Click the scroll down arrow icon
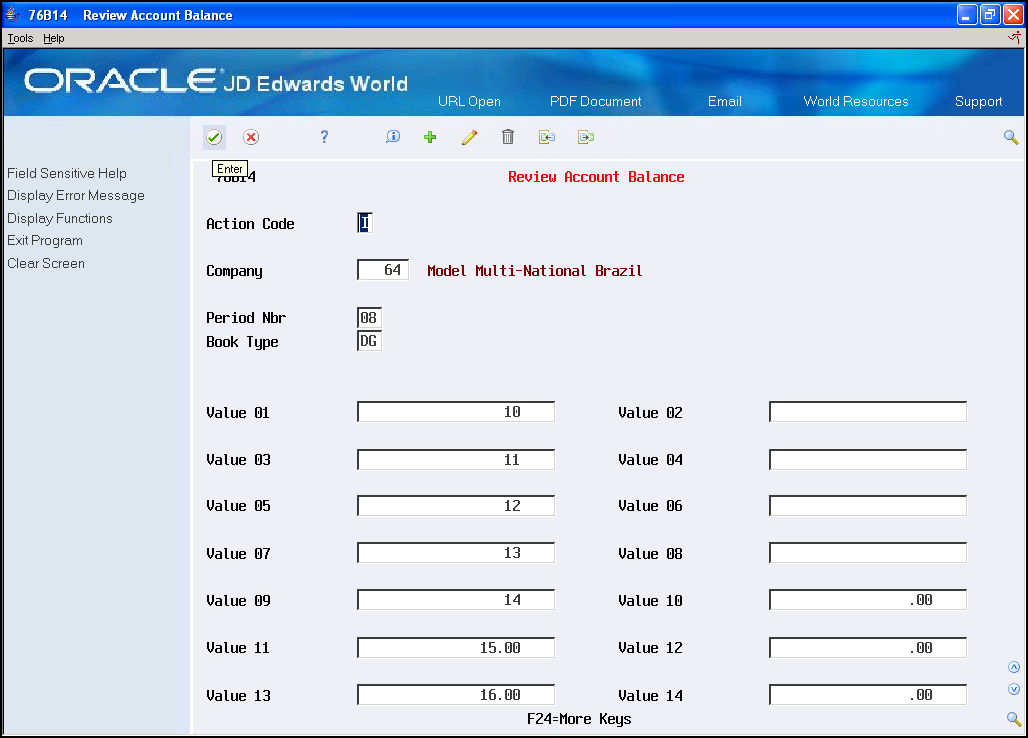1028x738 pixels. pyautogui.click(x=1014, y=689)
